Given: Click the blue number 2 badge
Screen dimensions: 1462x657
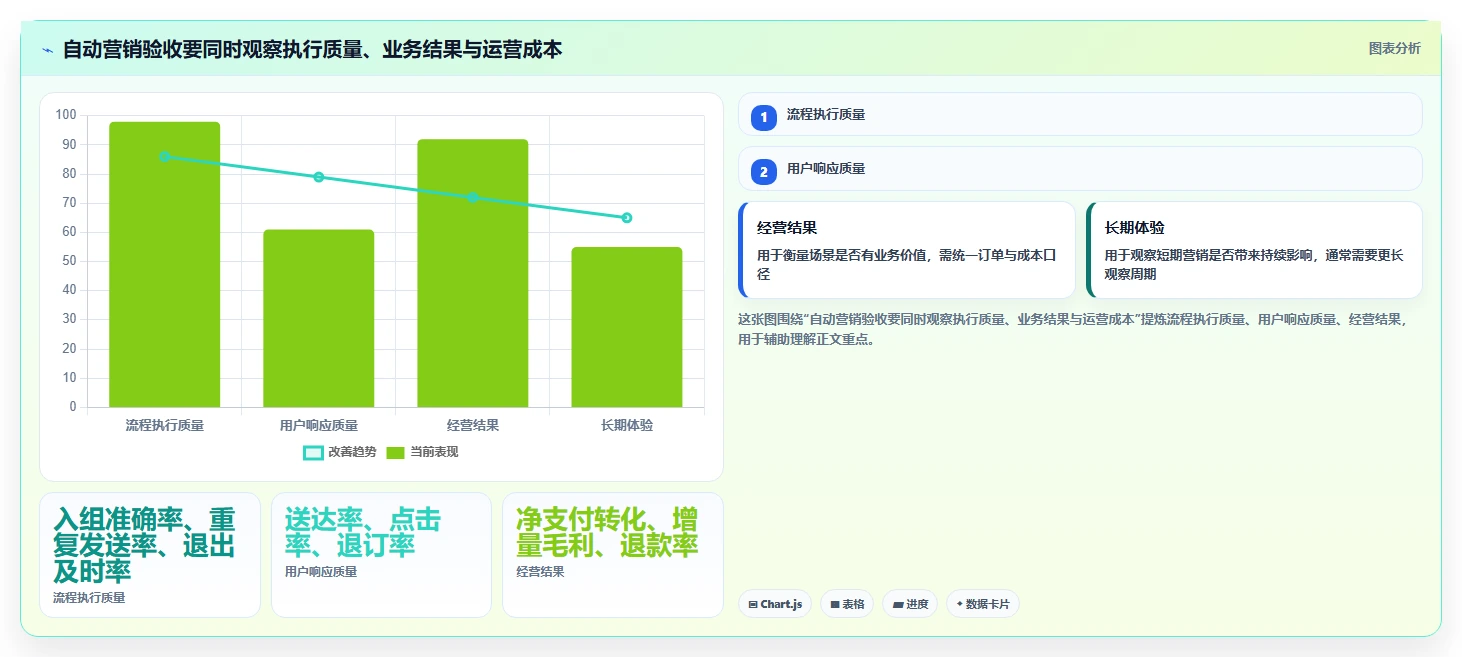Looking at the screenshot, I should (x=764, y=172).
